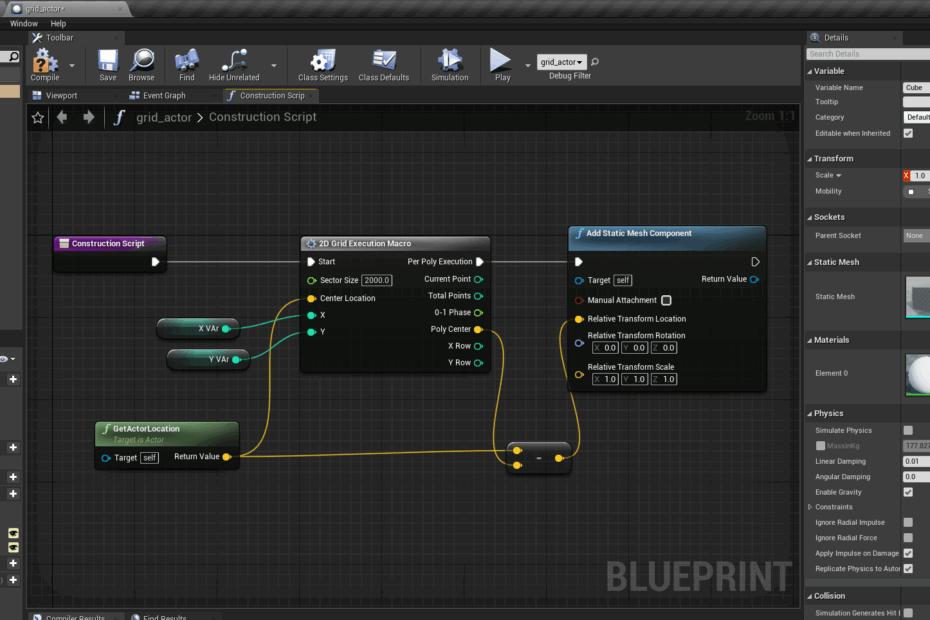
Task: Toggle the Editable when Inherited checkbox
Action: click(x=908, y=133)
